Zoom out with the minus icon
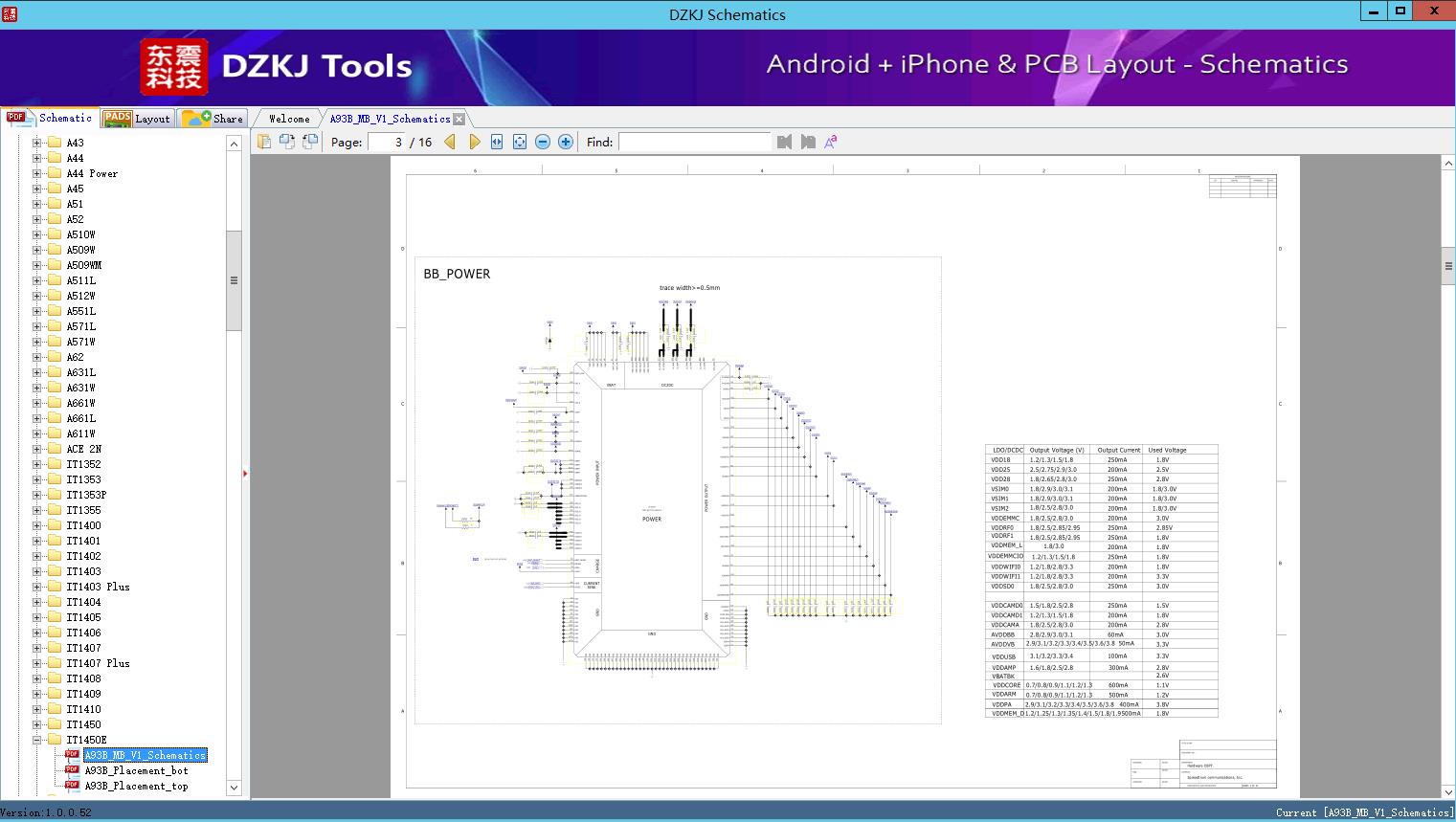Image resolution: width=1456 pixels, height=822 pixels. [543, 142]
